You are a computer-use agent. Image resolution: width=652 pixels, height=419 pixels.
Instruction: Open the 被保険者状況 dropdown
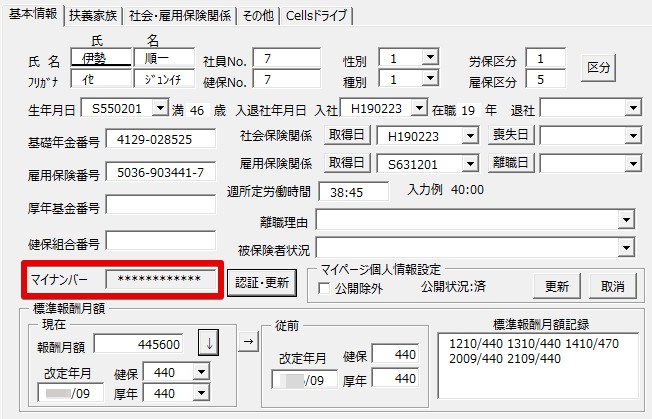(x=626, y=248)
